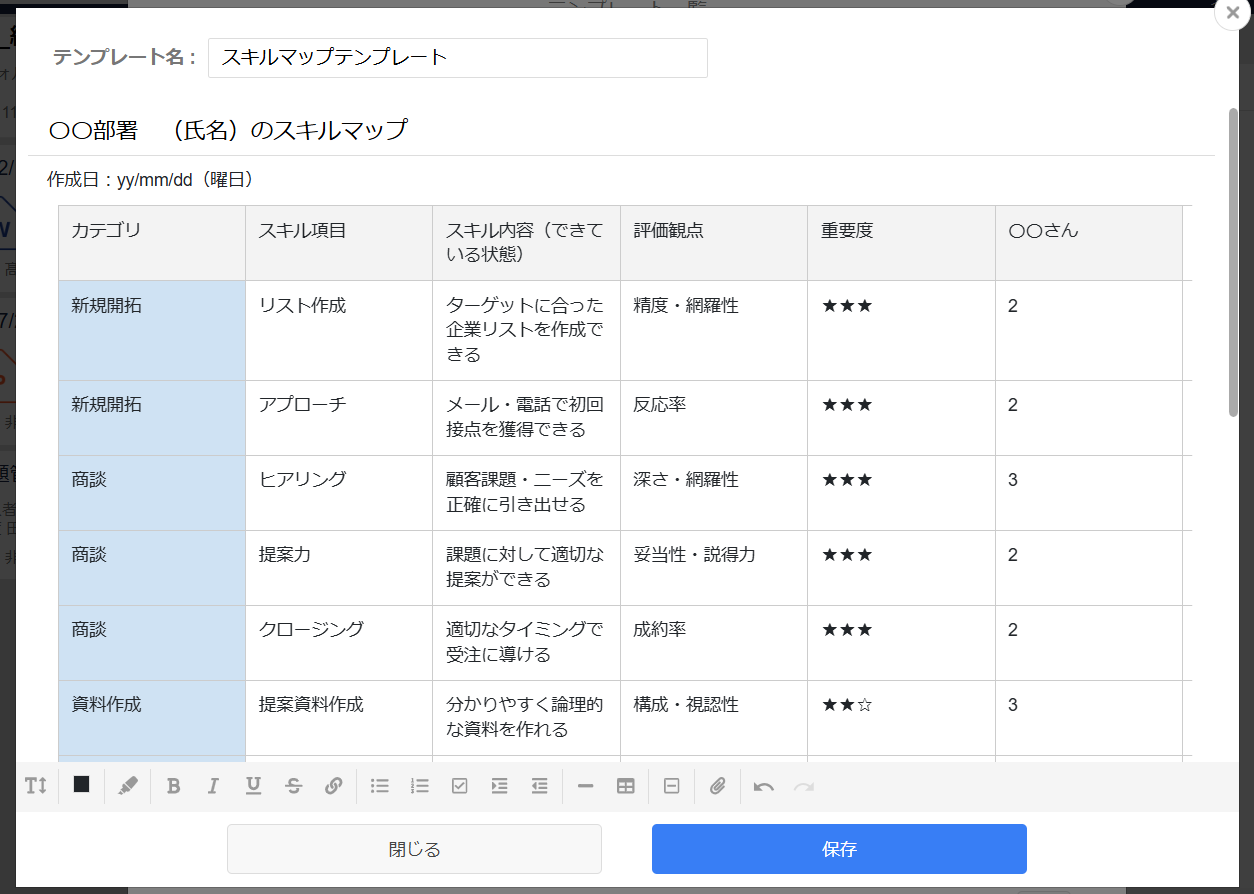Decrease indent of text

pyautogui.click(x=540, y=786)
